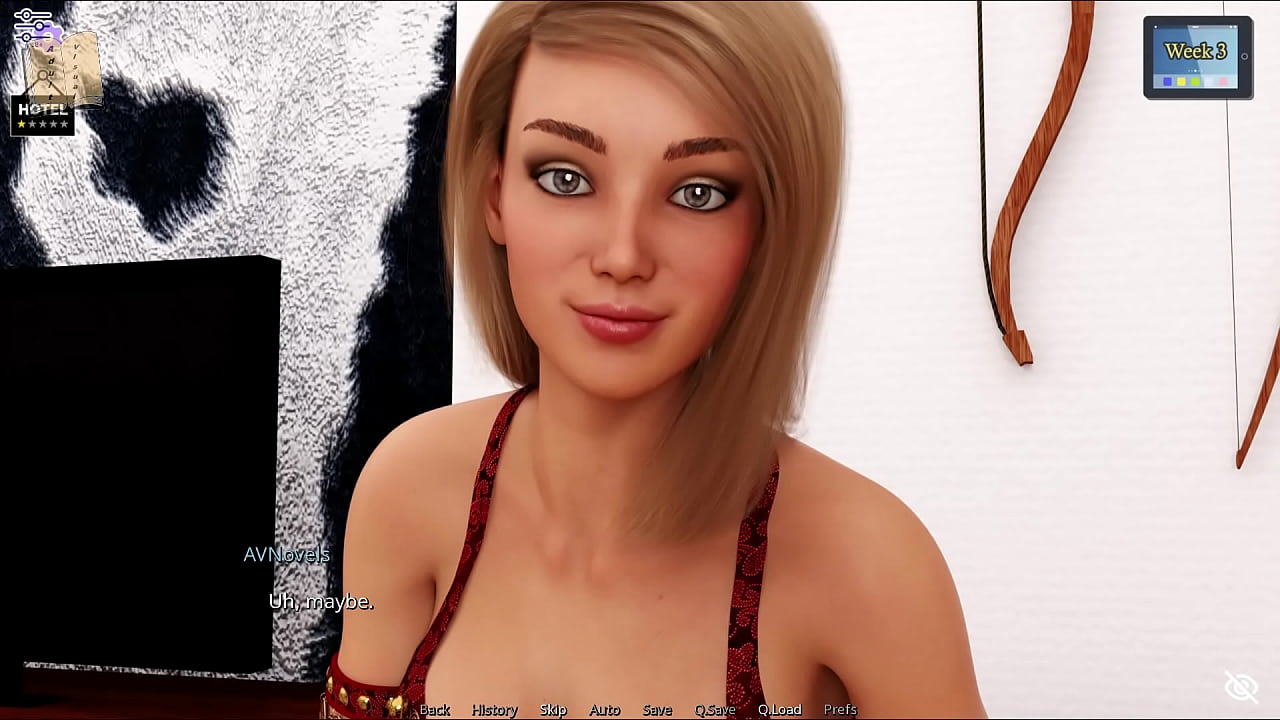This screenshot has width=1280, height=720.
Task: Quick load with Q.Load
Action: pos(779,709)
